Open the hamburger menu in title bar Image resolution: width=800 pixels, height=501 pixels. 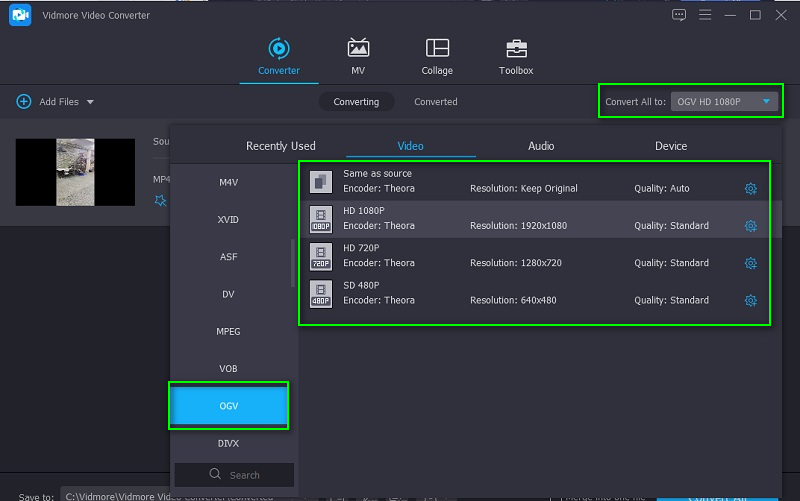tap(705, 15)
